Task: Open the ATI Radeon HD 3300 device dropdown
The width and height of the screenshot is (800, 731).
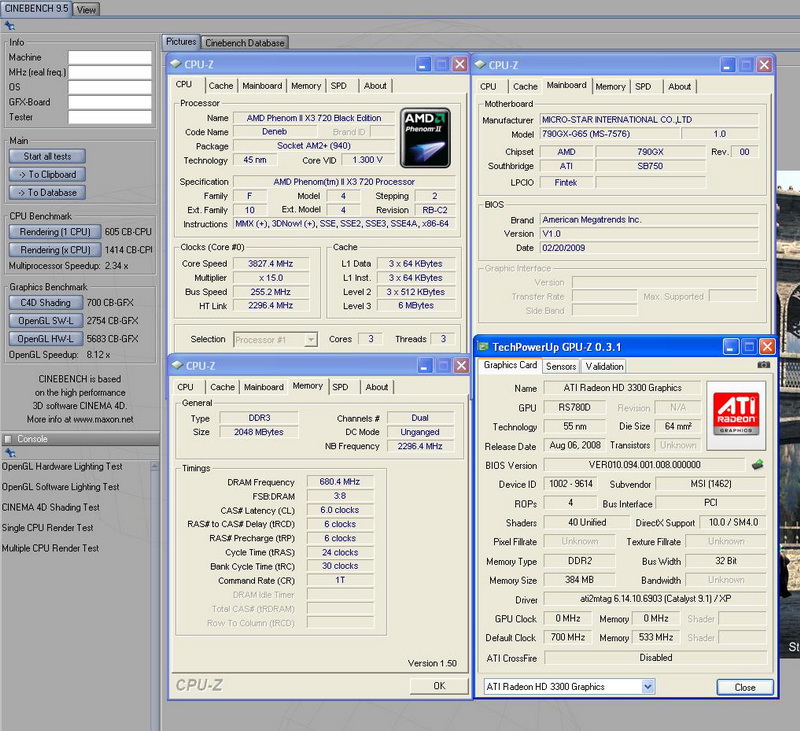Action: pos(648,687)
